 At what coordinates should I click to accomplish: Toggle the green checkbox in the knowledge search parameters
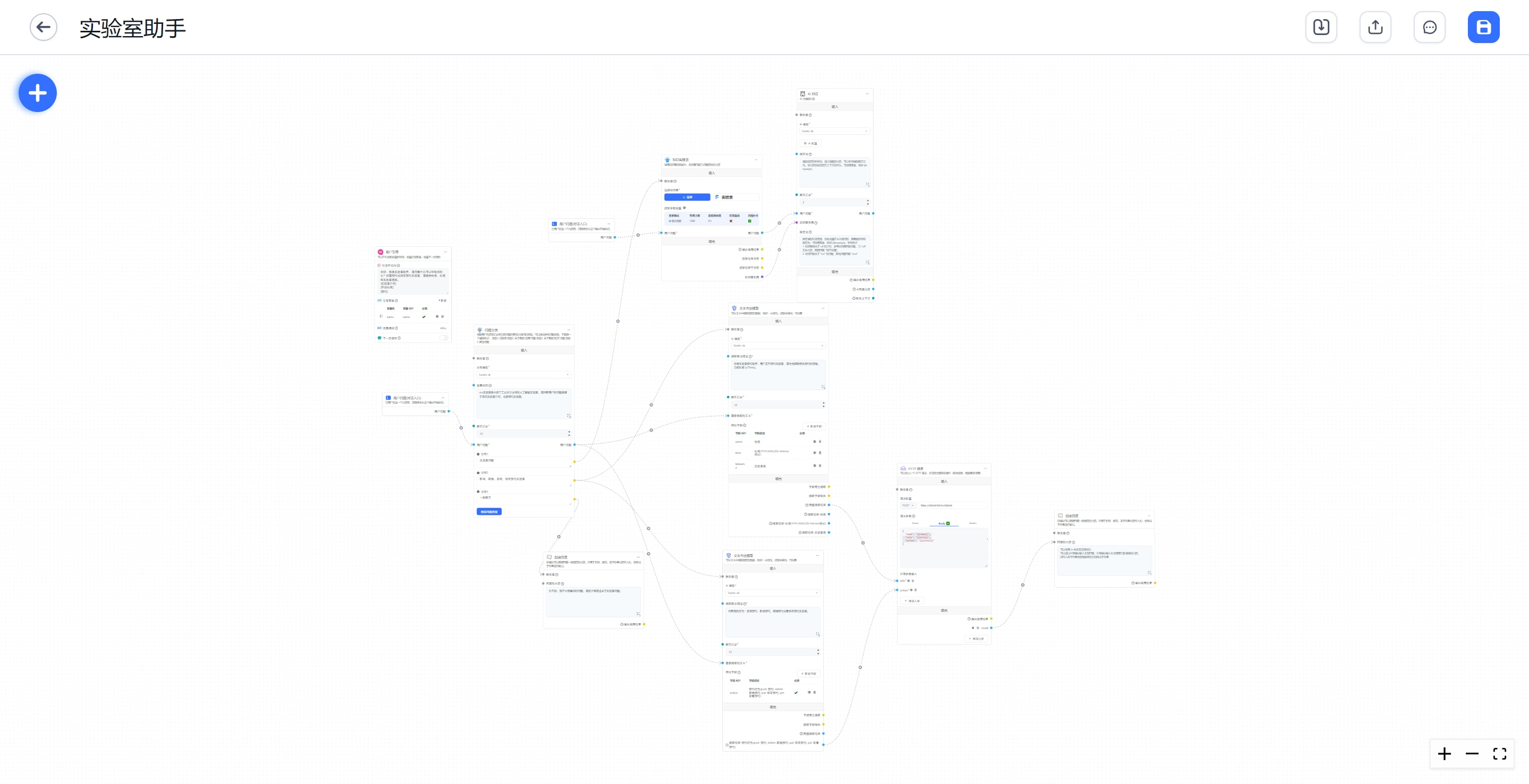click(x=749, y=221)
